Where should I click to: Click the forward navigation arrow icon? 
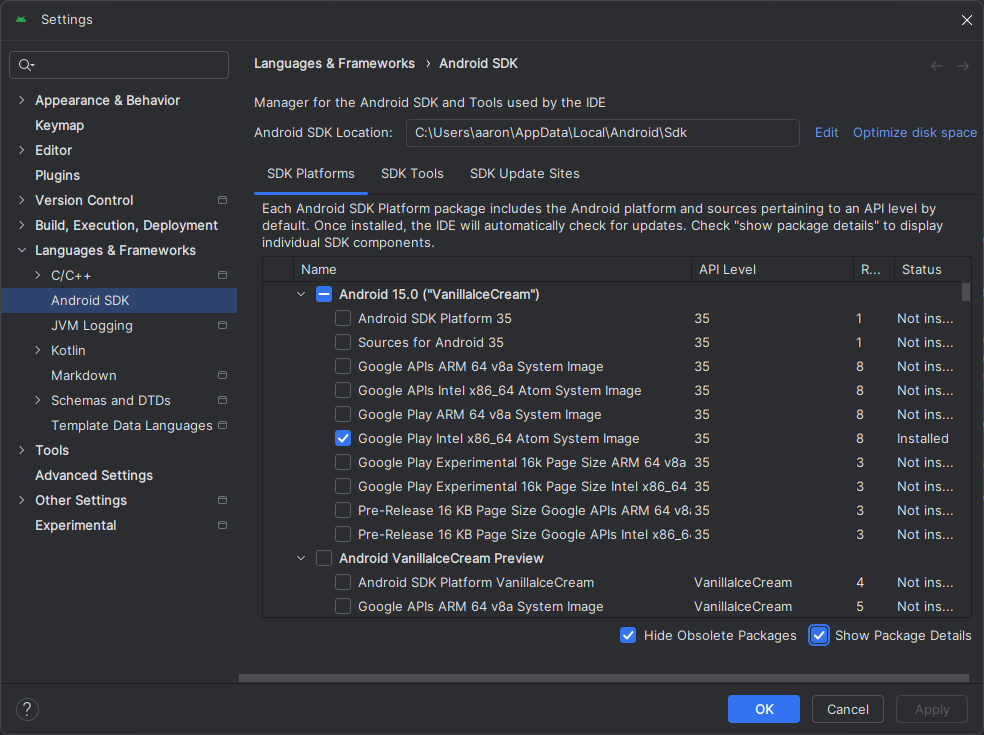click(963, 66)
